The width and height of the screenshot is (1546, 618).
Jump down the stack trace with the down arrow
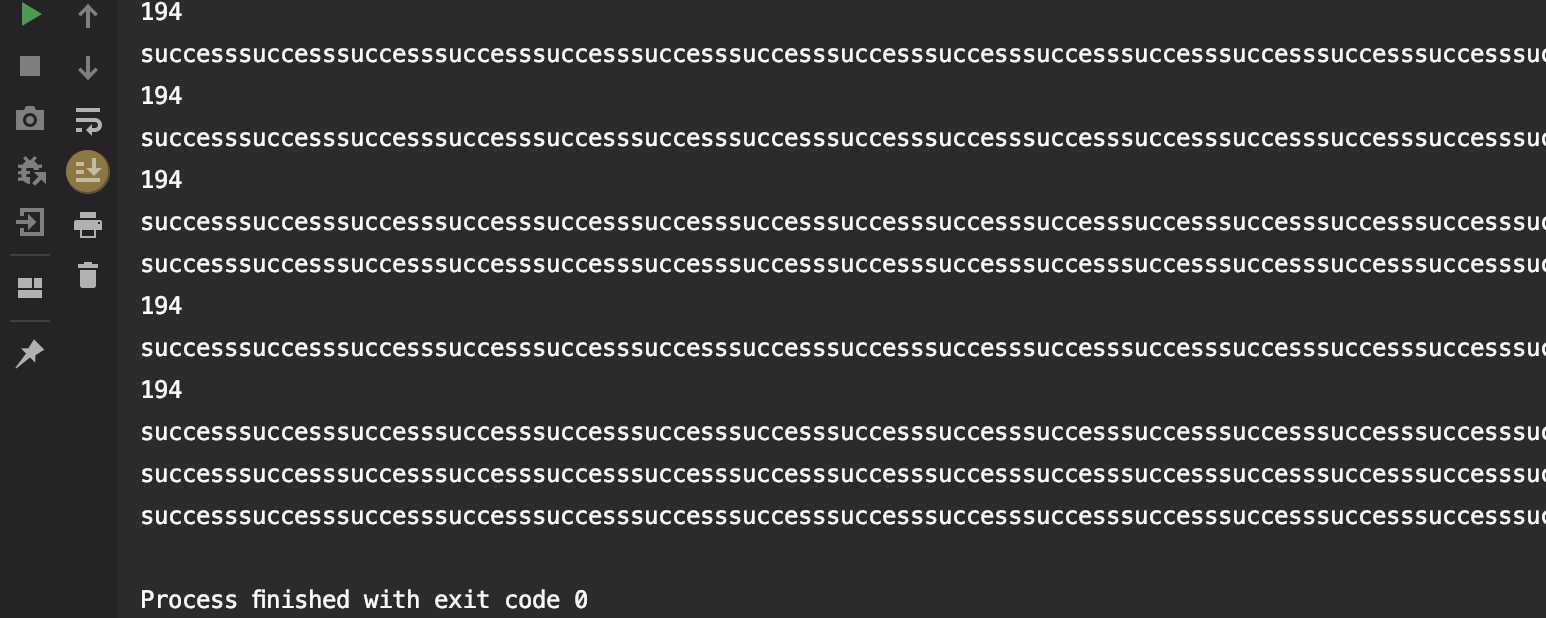tap(88, 67)
